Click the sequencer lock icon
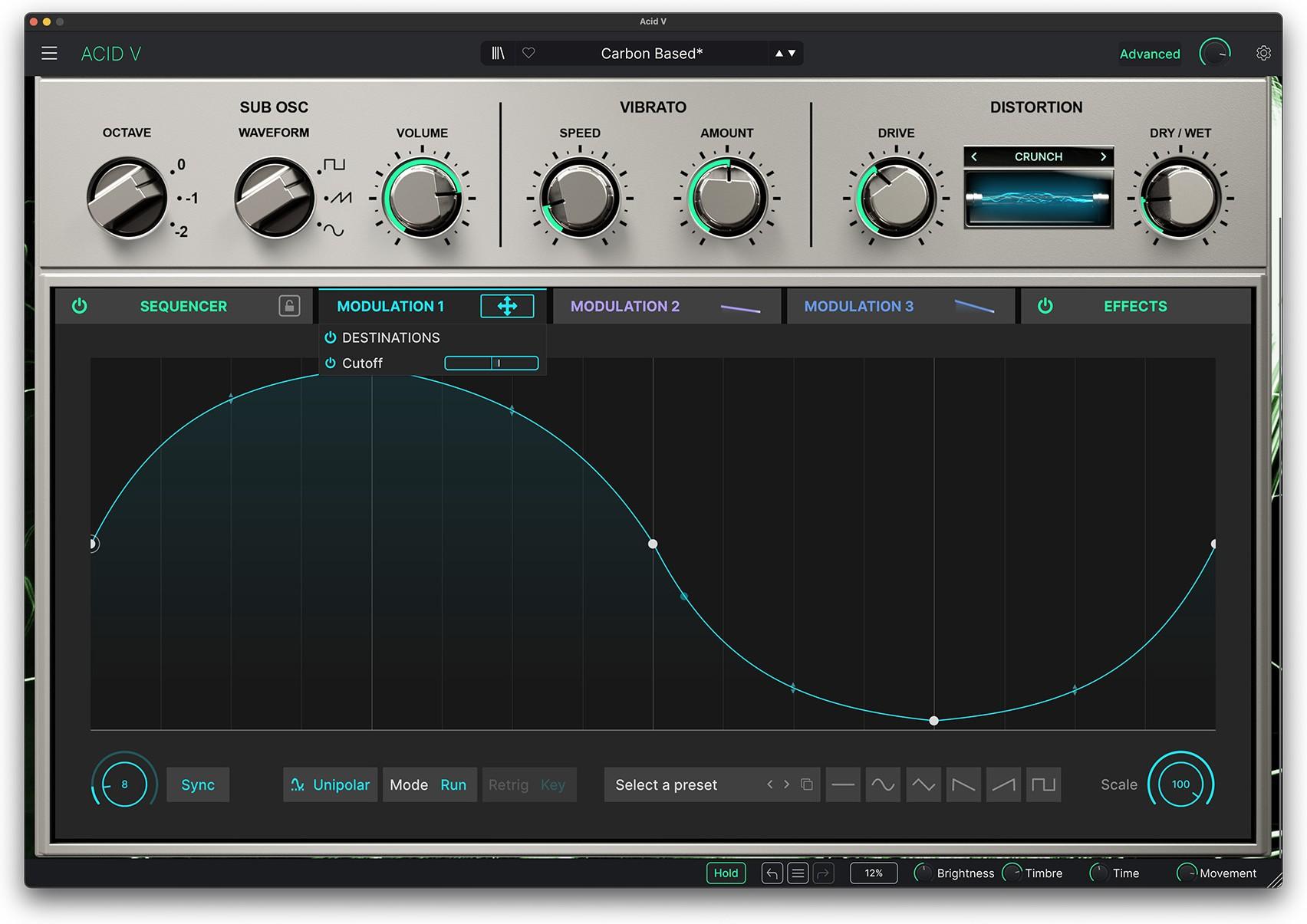Viewport: 1307px width, 924px height. click(x=289, y=306)
